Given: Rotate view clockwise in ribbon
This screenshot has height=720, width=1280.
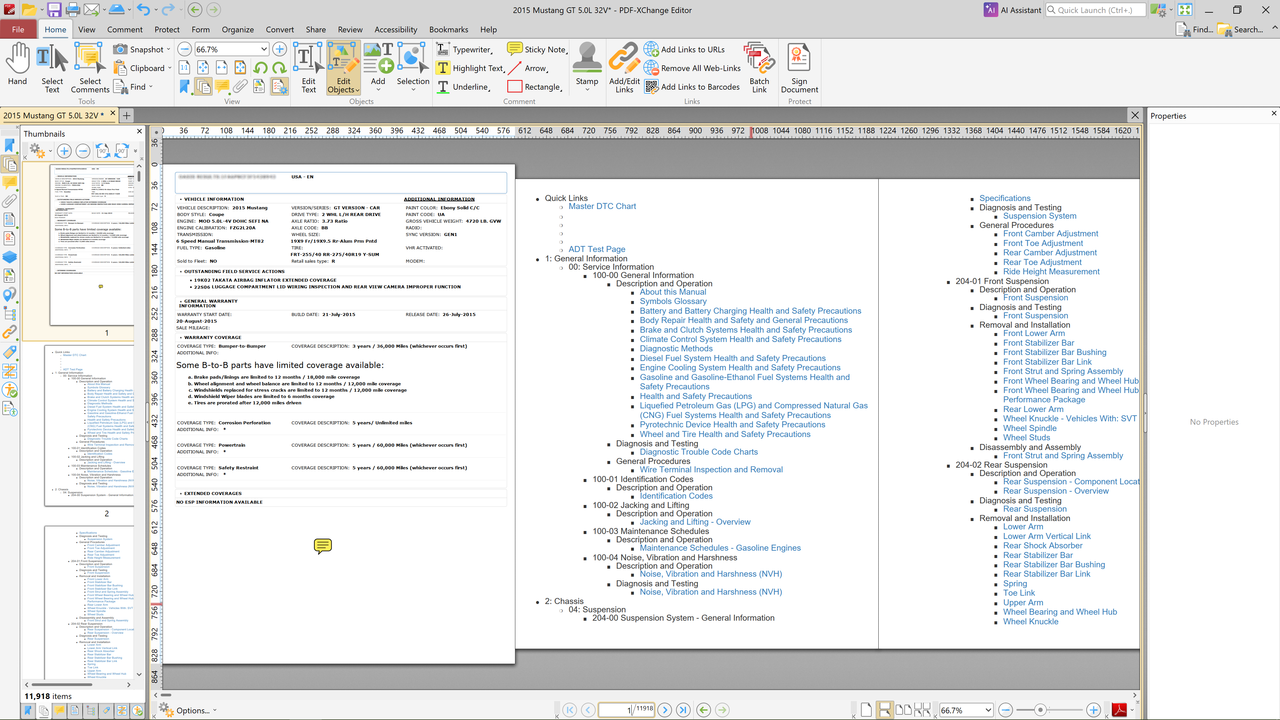Looking at the screenshot, I should pyautogui.click(x=279, y=68).
